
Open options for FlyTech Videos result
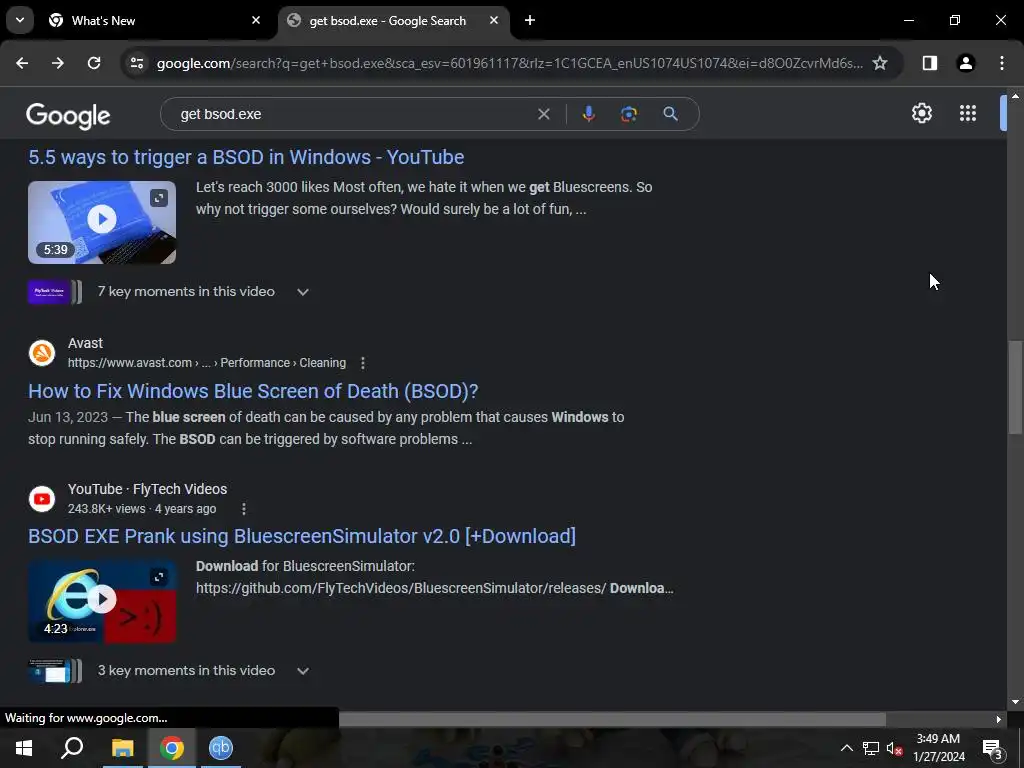point(244,509)
